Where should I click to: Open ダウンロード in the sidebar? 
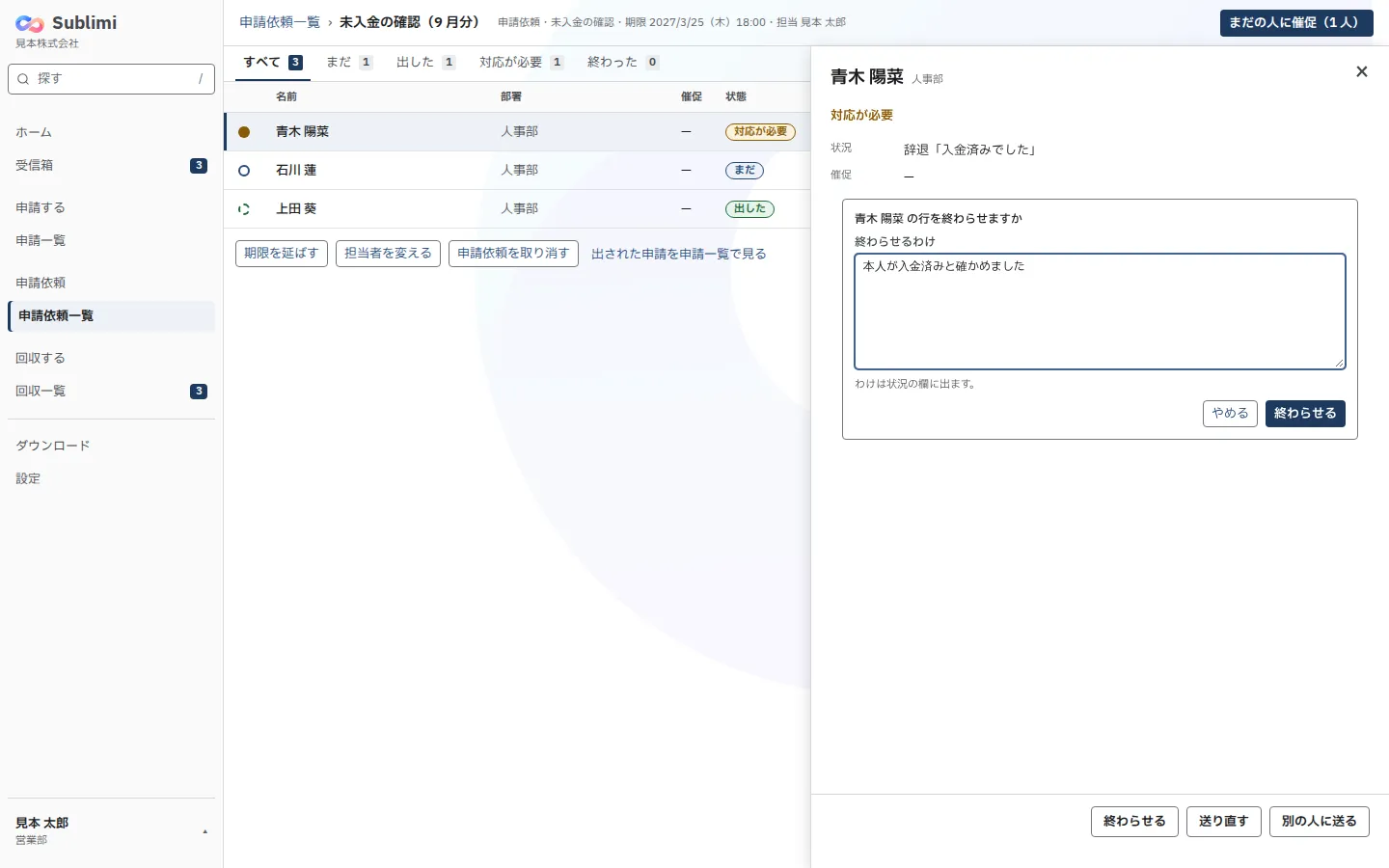coord(53,446)
